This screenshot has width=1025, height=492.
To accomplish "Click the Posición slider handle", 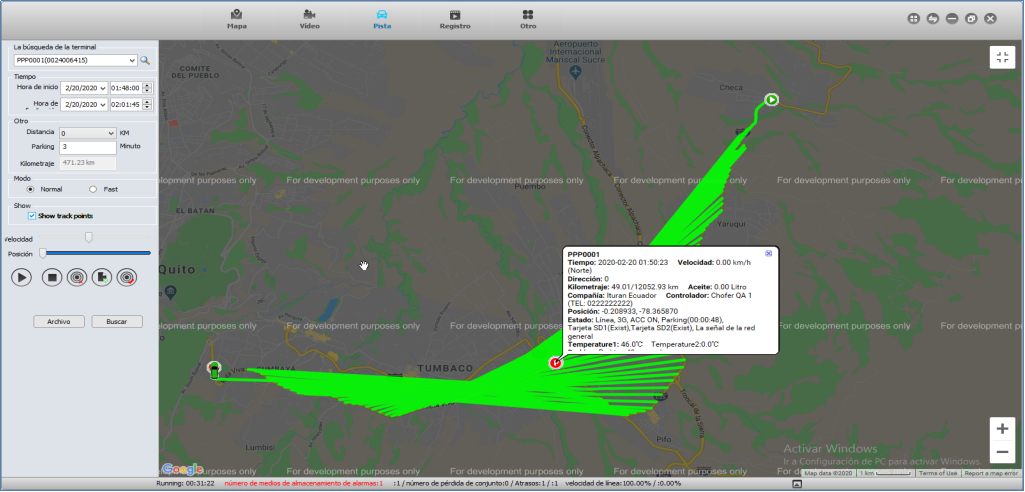I will [x=42, y=253].
